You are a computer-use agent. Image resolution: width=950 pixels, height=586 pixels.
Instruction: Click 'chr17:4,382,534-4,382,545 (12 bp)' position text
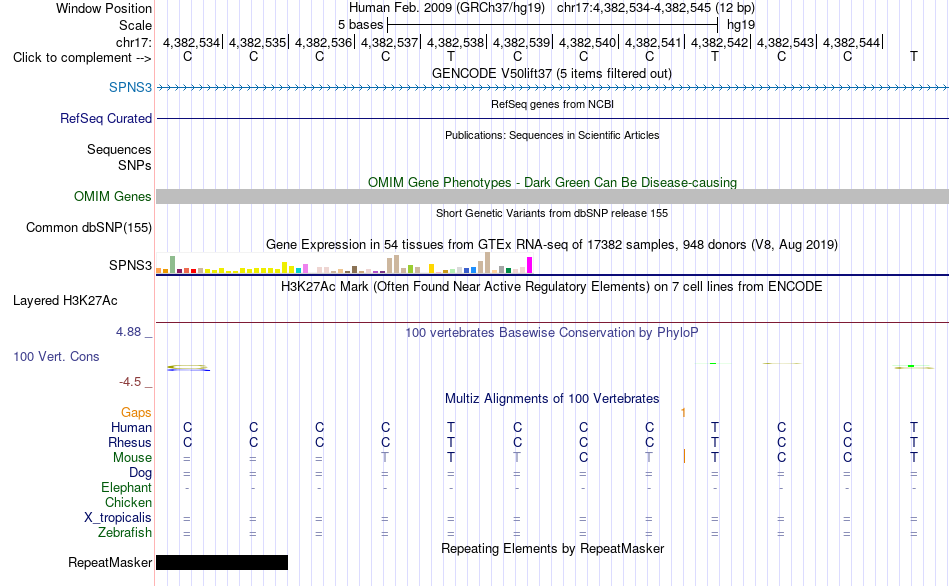click(656, 8)
